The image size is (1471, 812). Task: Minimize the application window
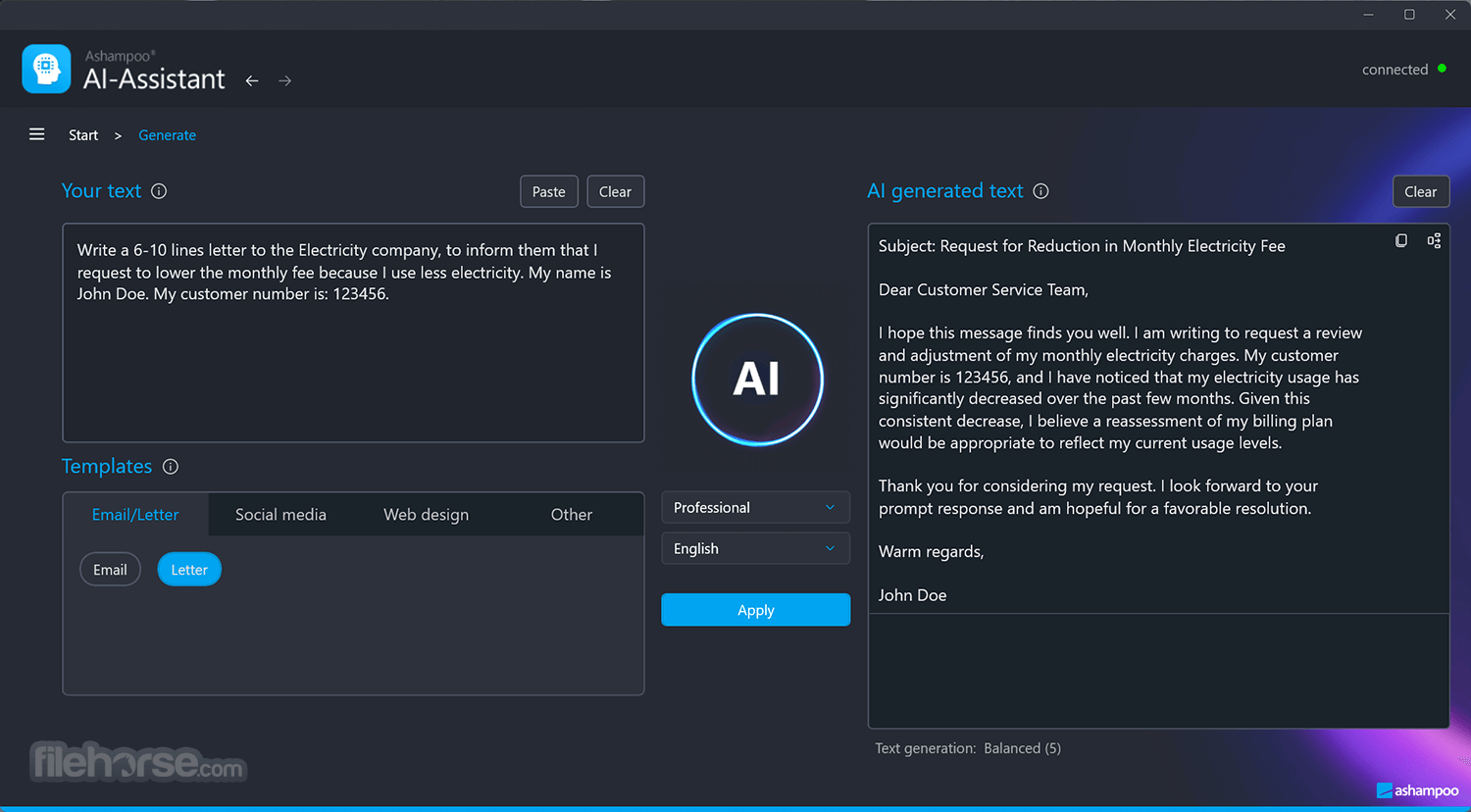pos(1368,15)
